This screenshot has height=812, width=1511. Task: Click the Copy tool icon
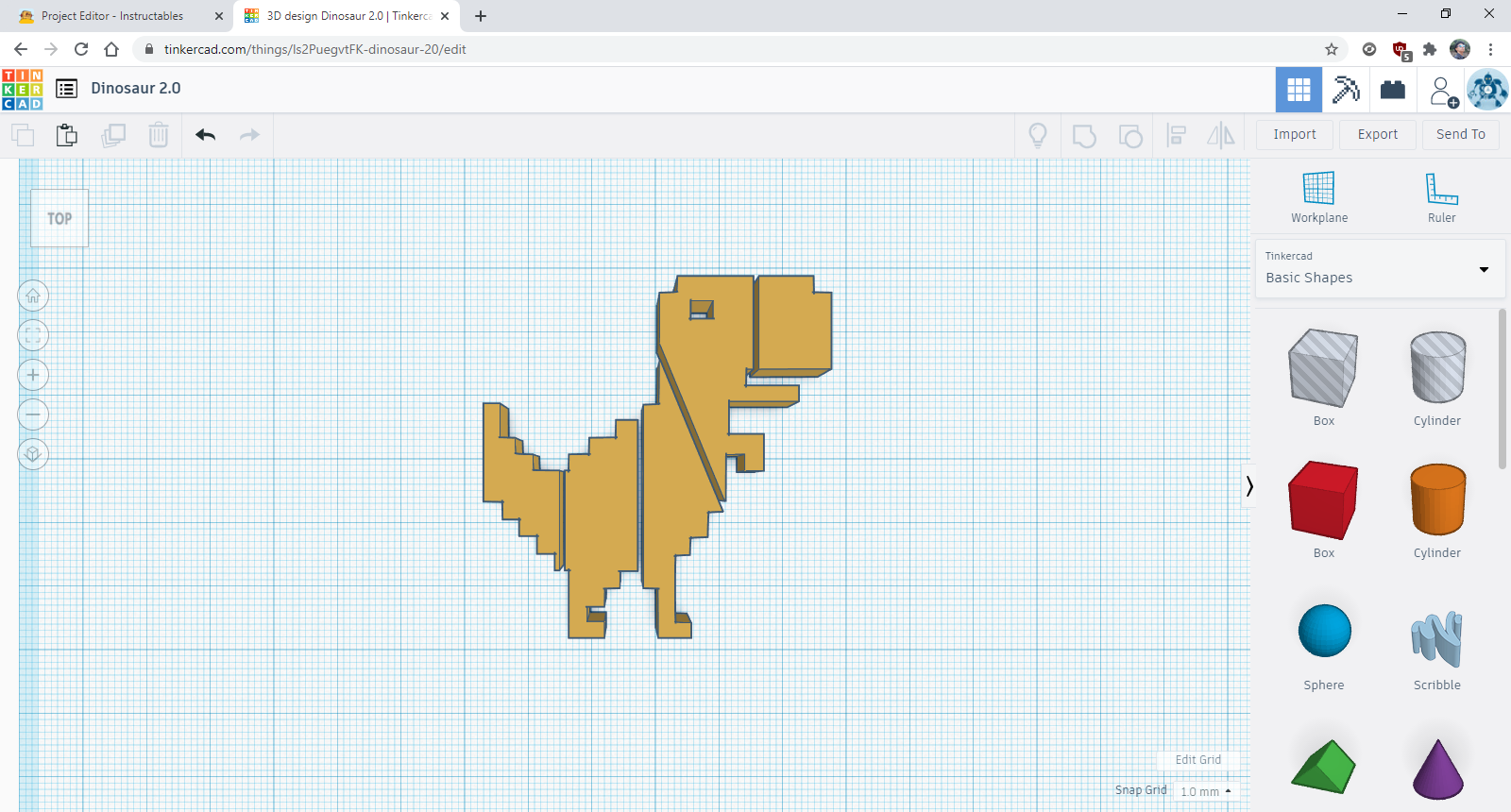[23, 135]
